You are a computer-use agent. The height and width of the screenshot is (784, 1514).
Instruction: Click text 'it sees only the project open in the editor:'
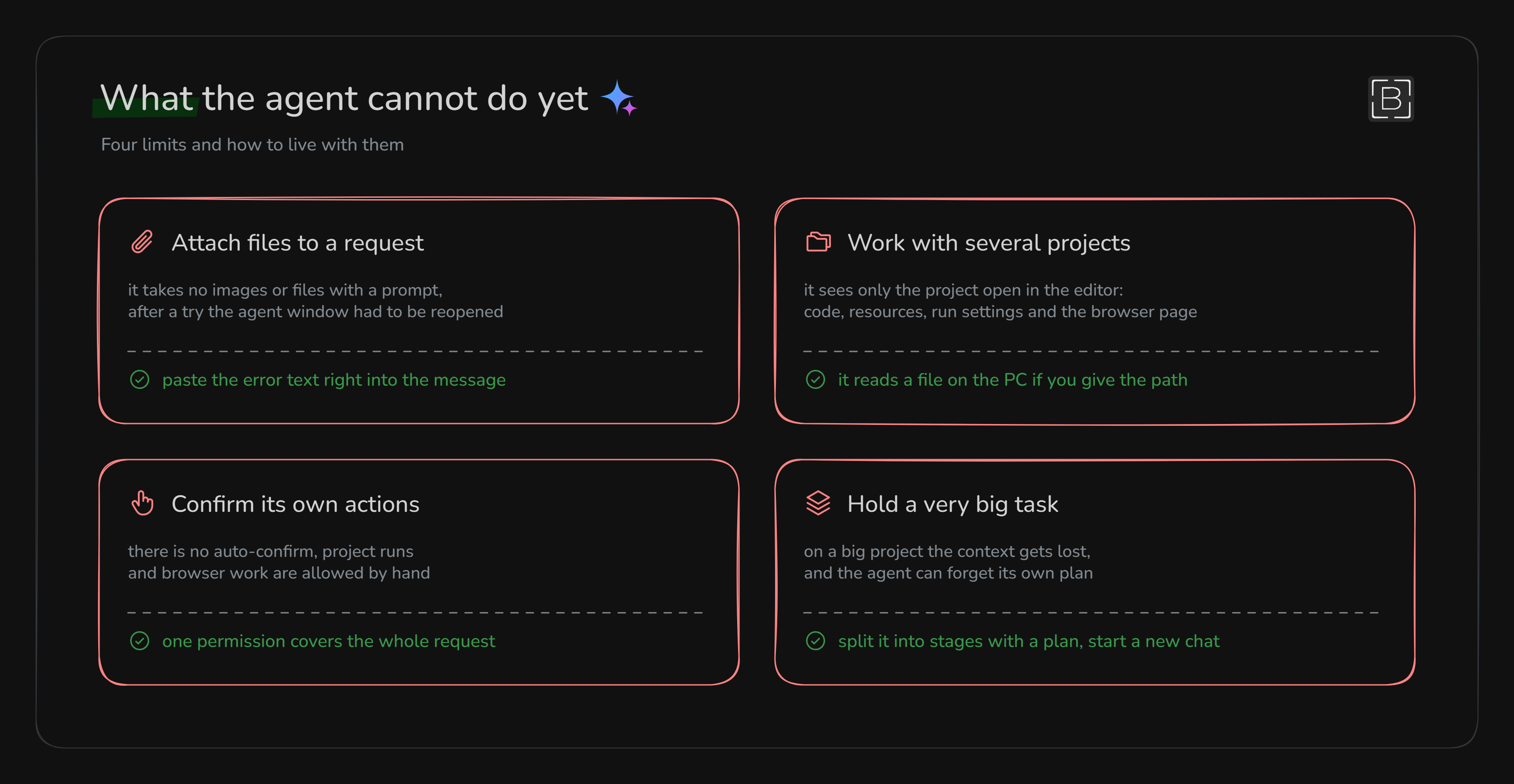click(963, 290)
